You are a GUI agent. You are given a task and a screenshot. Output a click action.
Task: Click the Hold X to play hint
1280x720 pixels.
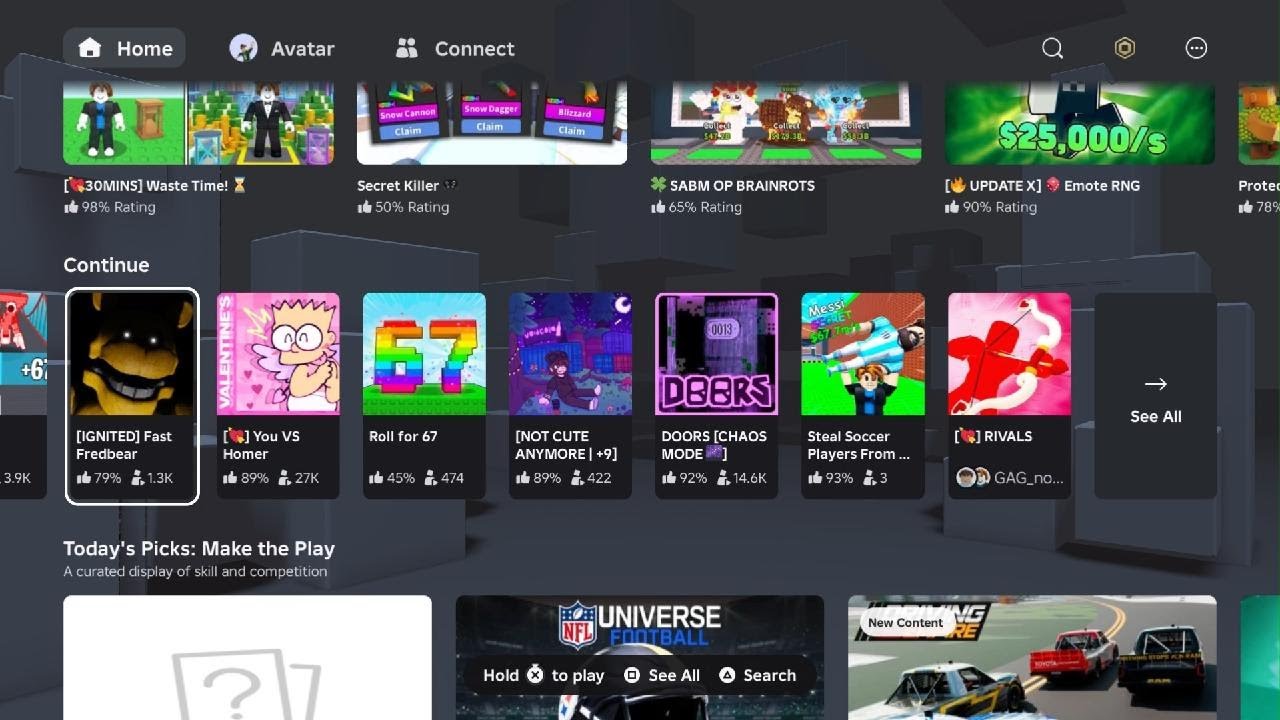(x=543, y=675)
